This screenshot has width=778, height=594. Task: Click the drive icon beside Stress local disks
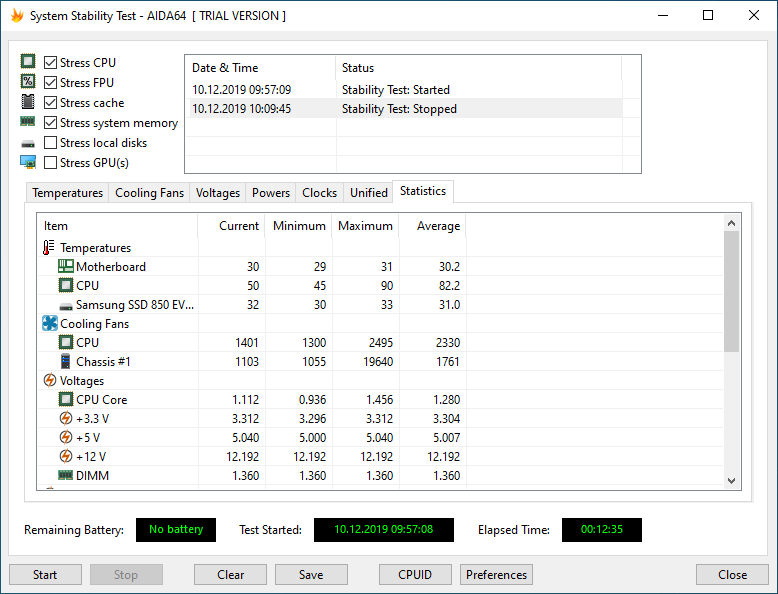click(x=28, y=144)
